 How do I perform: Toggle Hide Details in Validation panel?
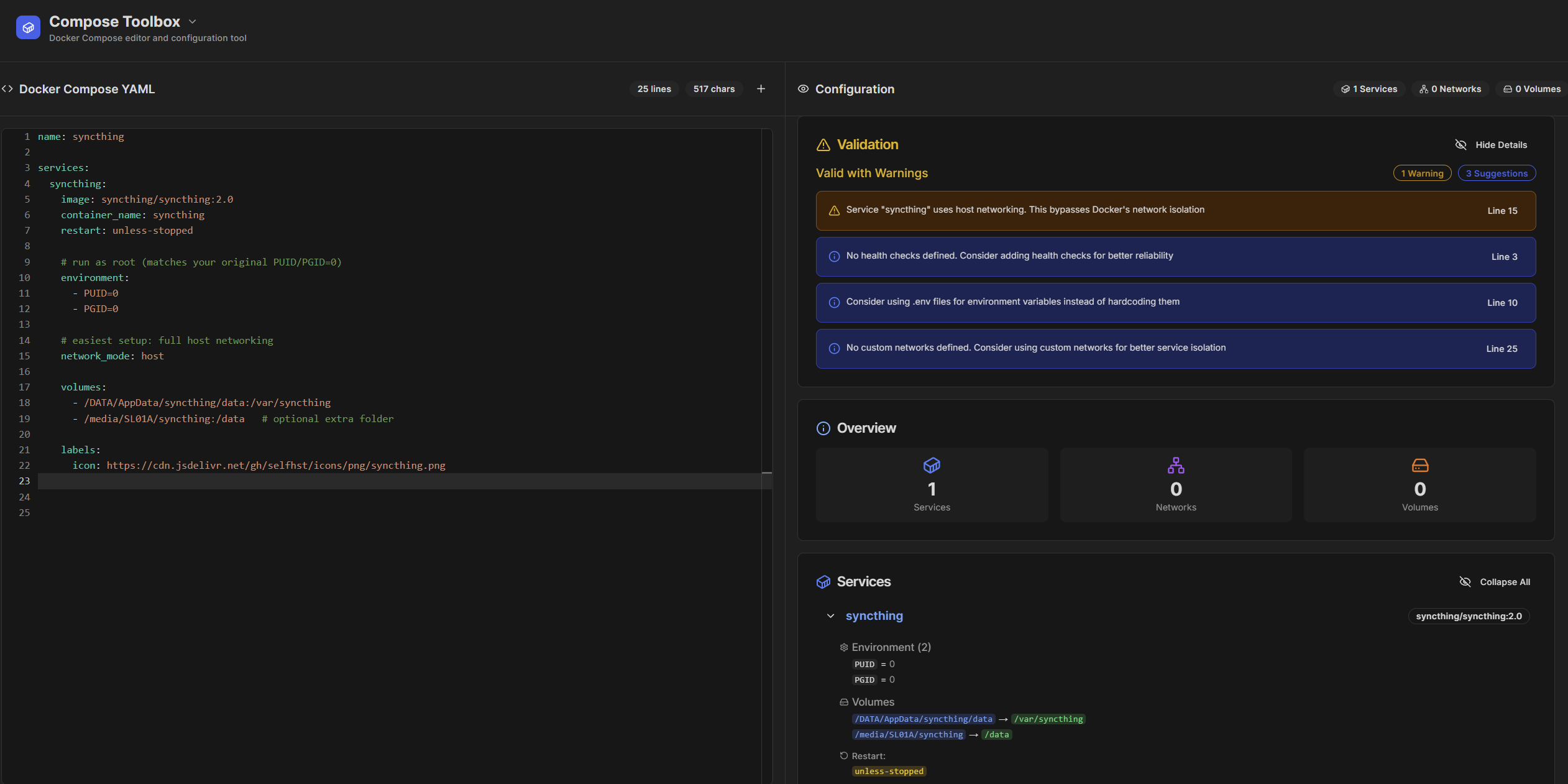pyautogui.click(x=1491, y=145)
